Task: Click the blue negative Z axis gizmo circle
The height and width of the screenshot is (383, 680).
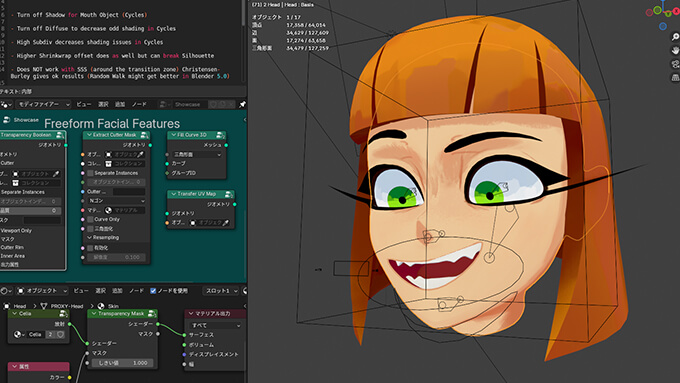Action: click(663, 26)
